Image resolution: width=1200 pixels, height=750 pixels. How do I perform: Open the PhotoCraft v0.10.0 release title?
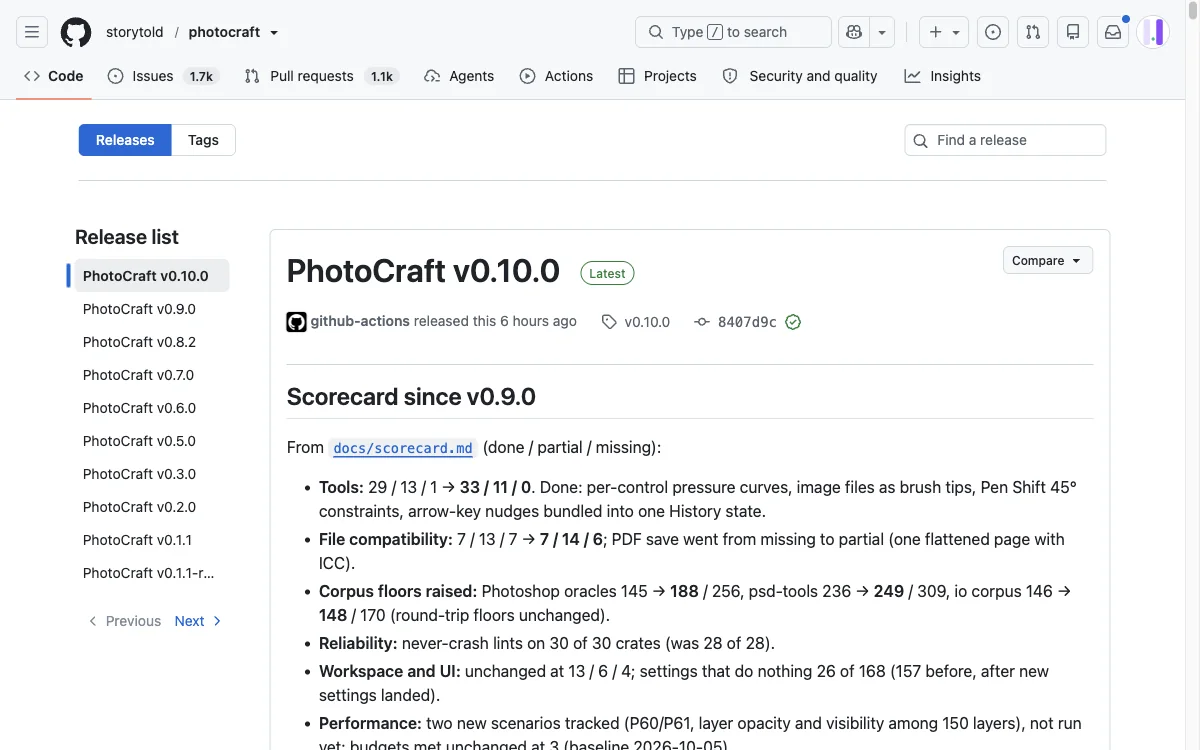[x=423, y=271]
